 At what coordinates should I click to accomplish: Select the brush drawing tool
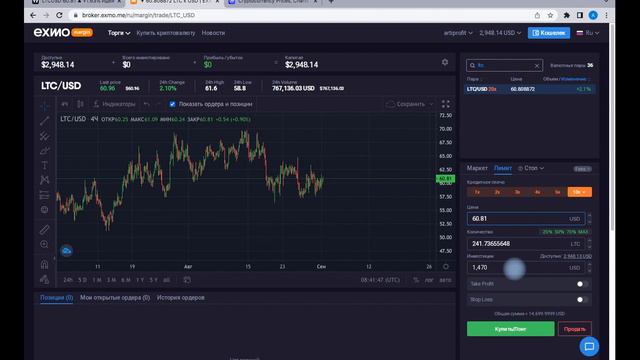(x=44, y=151)
